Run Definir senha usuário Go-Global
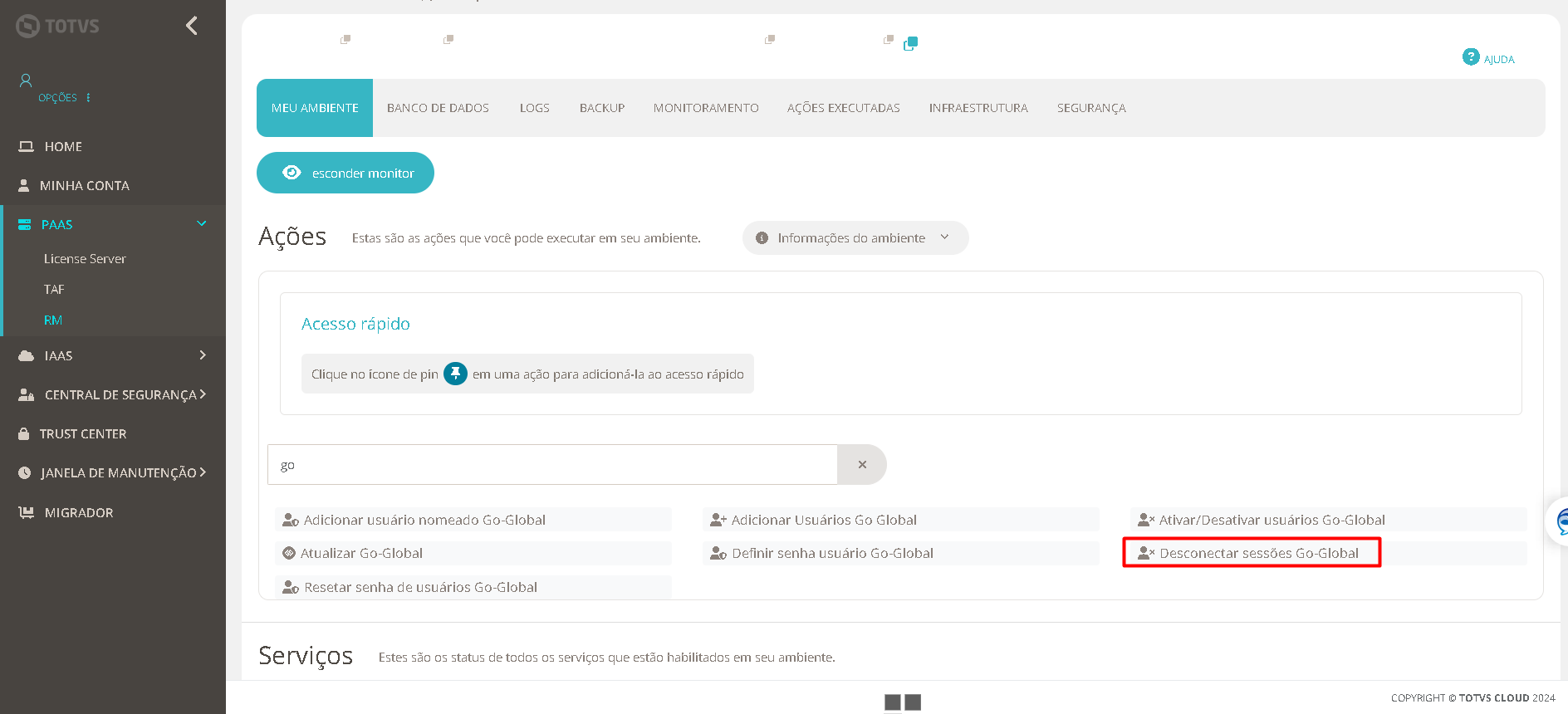 [x=901, y=553]
